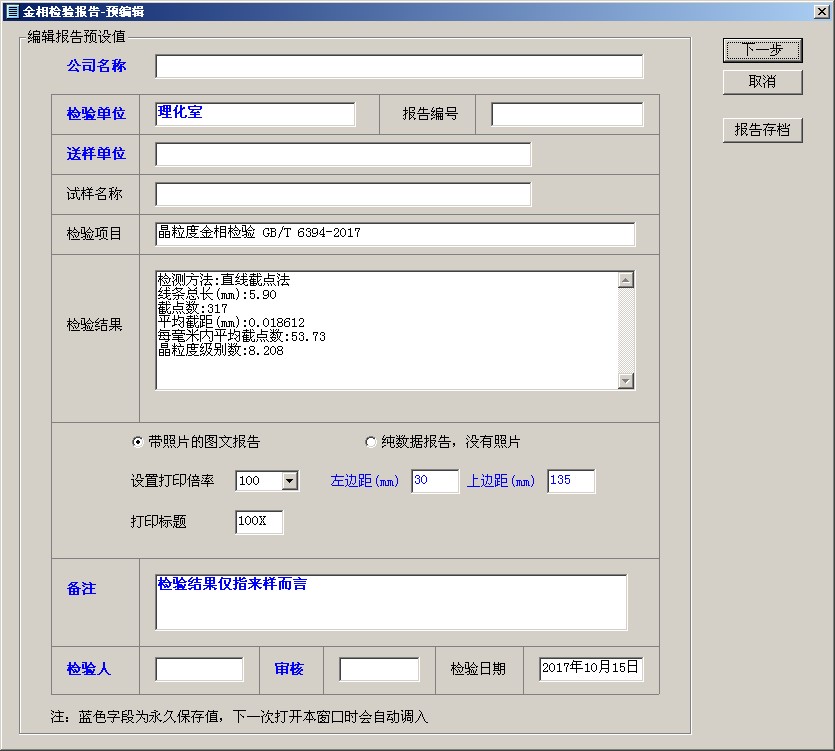Click the 打印标题 field showing 100X
This screenshot has width=835, height=751.
[x=259, y=522]
